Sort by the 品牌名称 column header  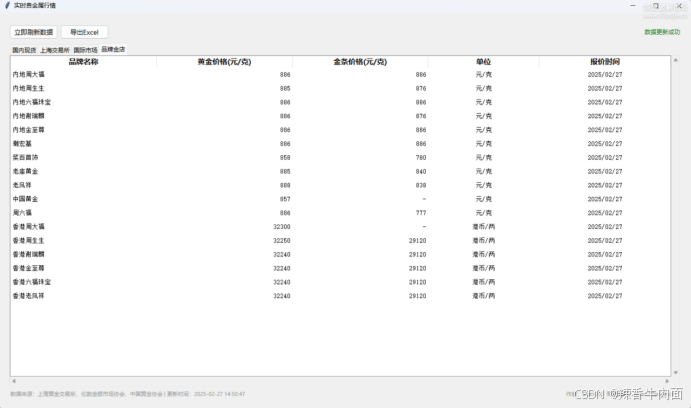pyautogui.click(x=83, y=62)
